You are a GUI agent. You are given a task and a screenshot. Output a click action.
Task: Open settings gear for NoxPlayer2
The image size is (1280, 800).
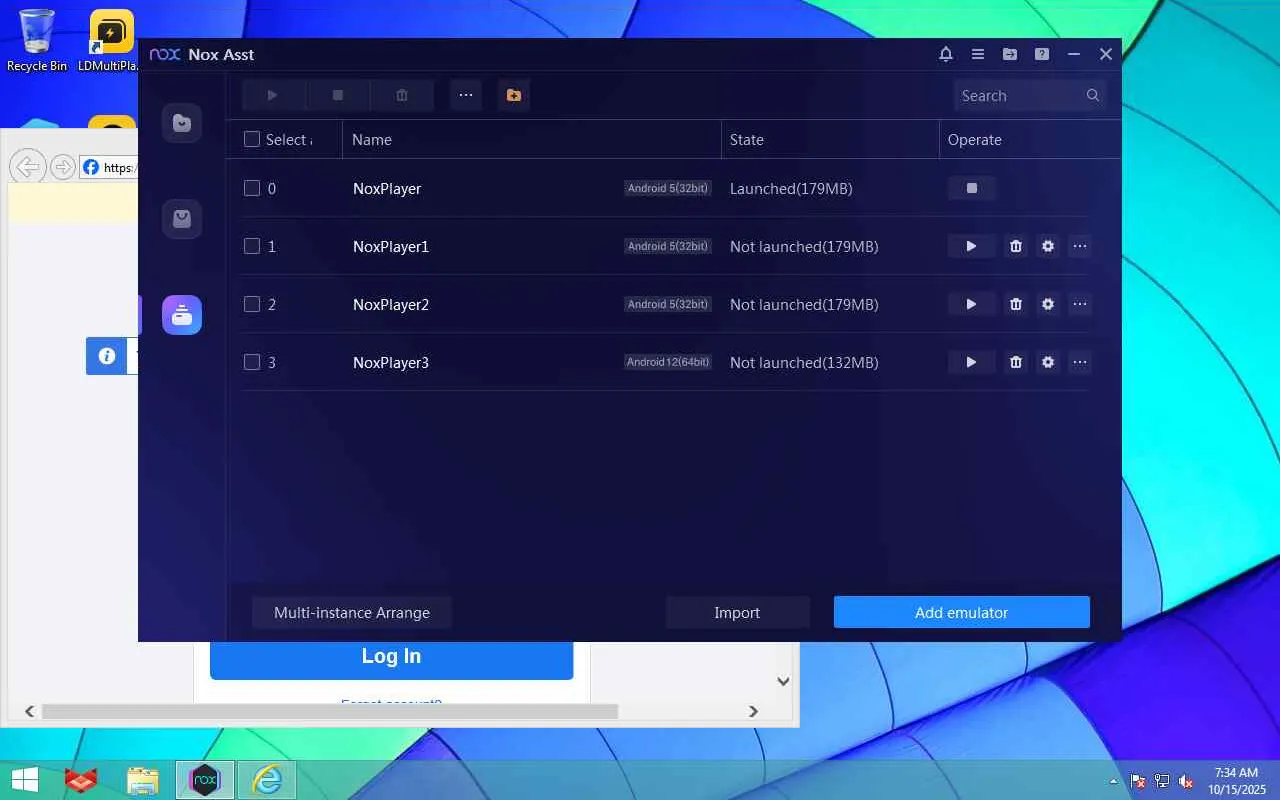coord(1048,304)
